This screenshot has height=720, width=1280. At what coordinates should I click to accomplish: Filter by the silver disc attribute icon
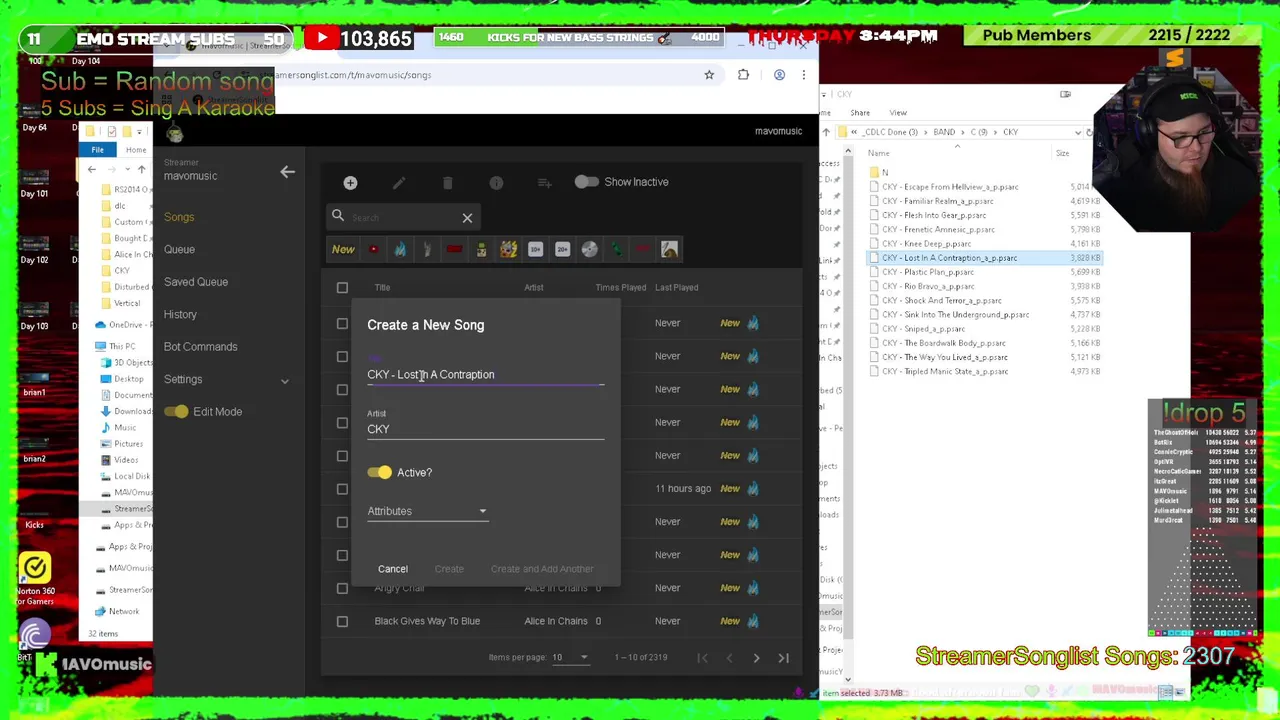tap(589, 250)
